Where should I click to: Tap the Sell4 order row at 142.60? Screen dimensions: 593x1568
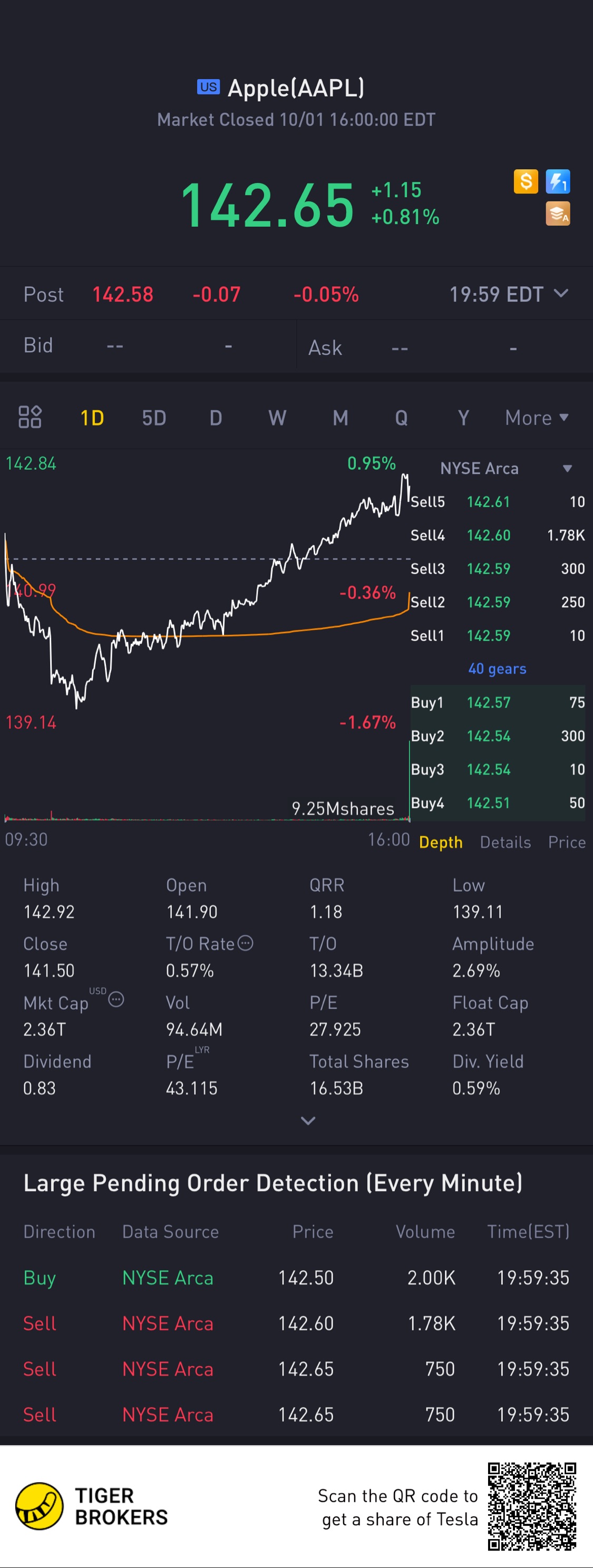click(x=498, y=535)
